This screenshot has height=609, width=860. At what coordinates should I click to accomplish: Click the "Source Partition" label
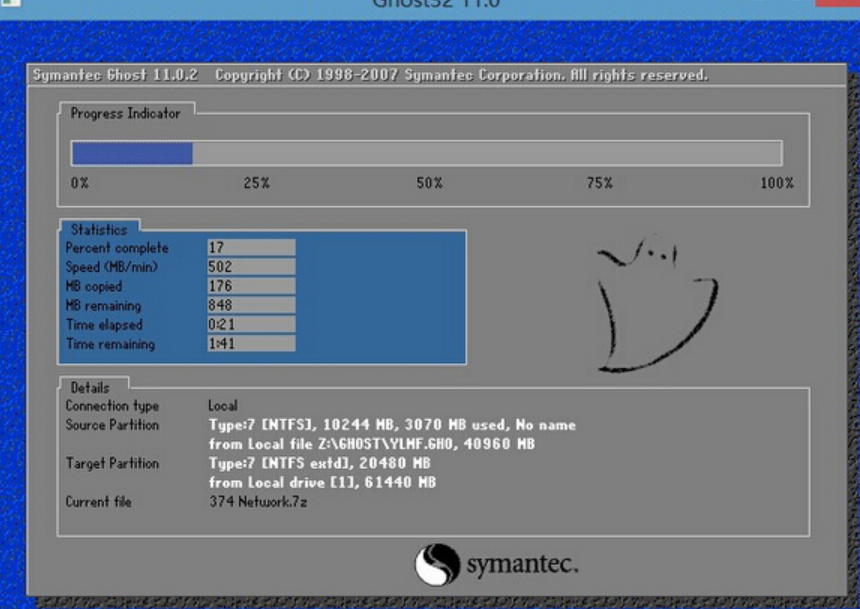pos(112,425)
